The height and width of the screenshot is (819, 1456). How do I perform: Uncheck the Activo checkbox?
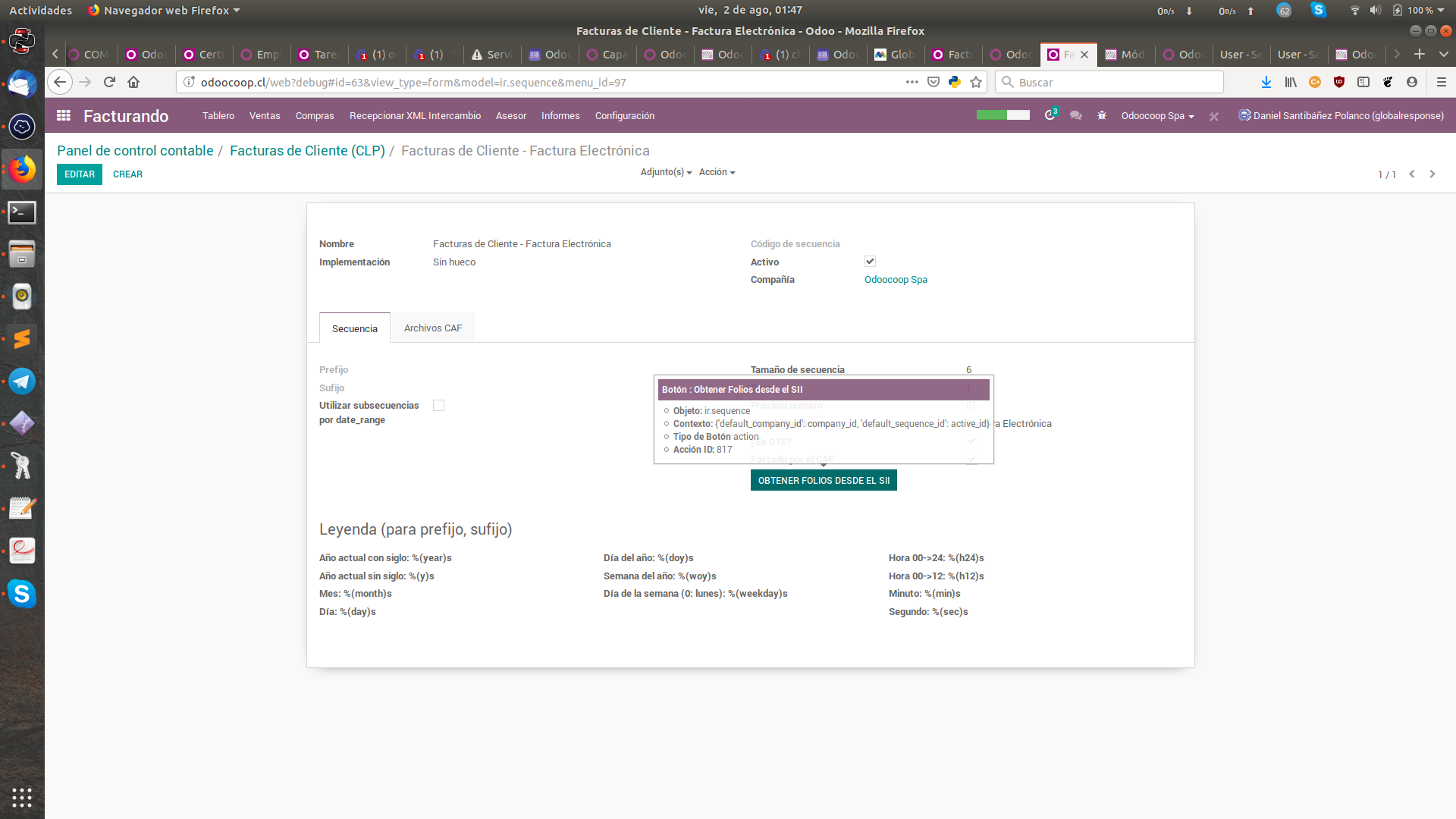(x=870, y=261)
